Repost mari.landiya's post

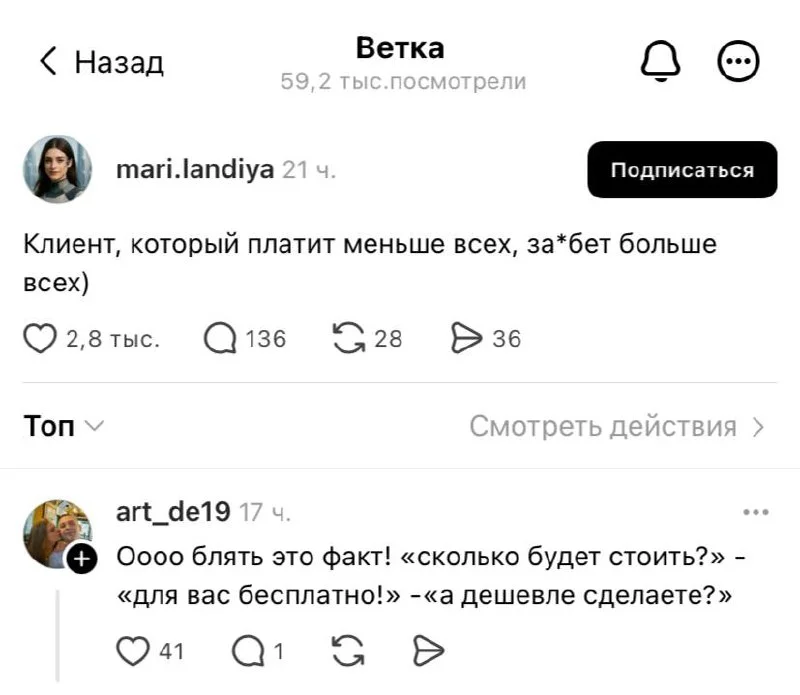click(x=349, y=338)
